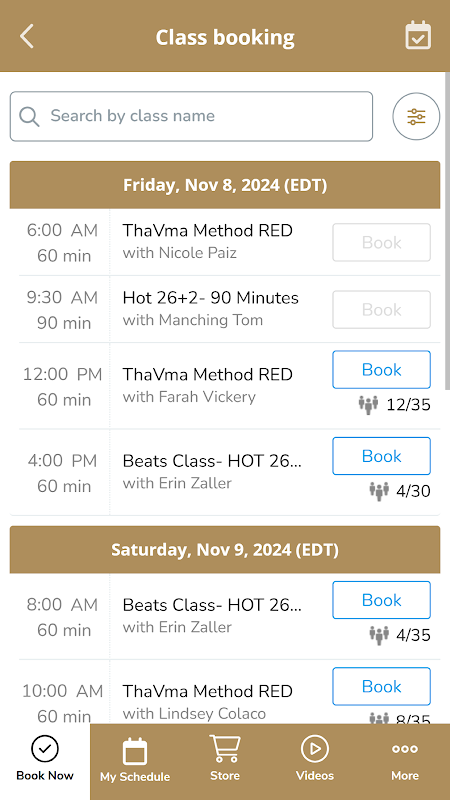Viewport: 450px width, 800px height.
Task: Tap the 12/35 attendance icon
Action: [368, 405]
